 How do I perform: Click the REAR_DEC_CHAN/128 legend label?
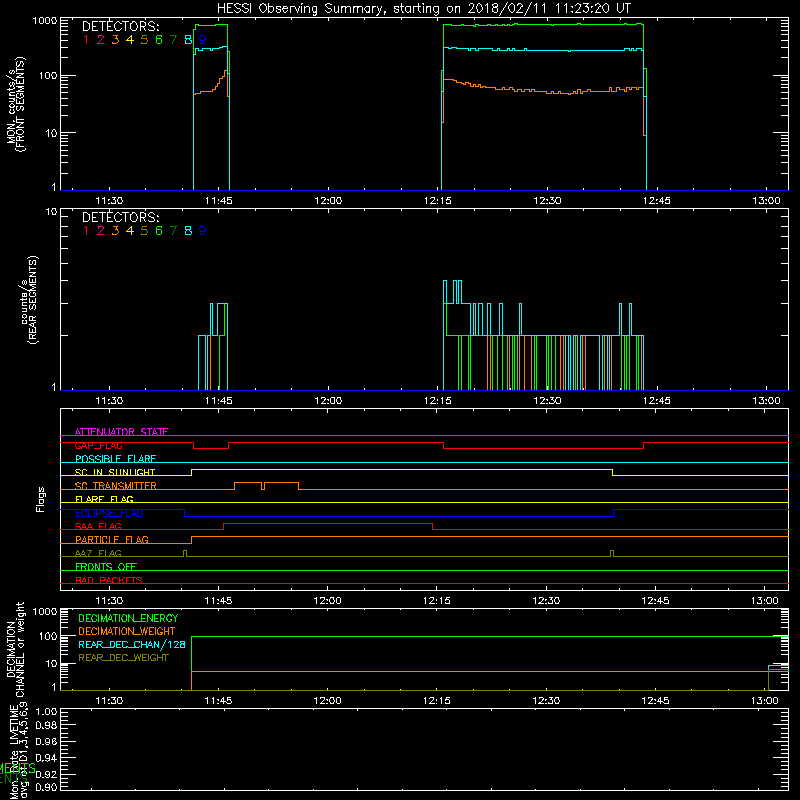coord(132,644)
